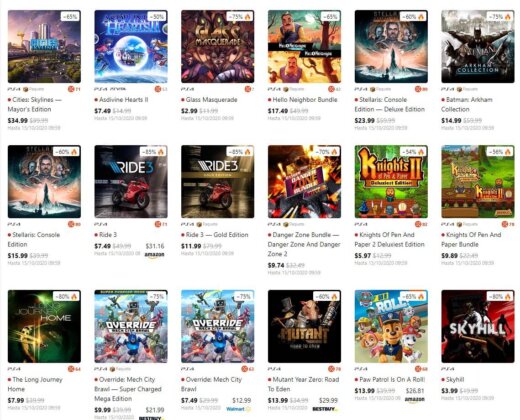Click the -85% discount badge on Ride 3 Gold Edition

coord(239,152)
